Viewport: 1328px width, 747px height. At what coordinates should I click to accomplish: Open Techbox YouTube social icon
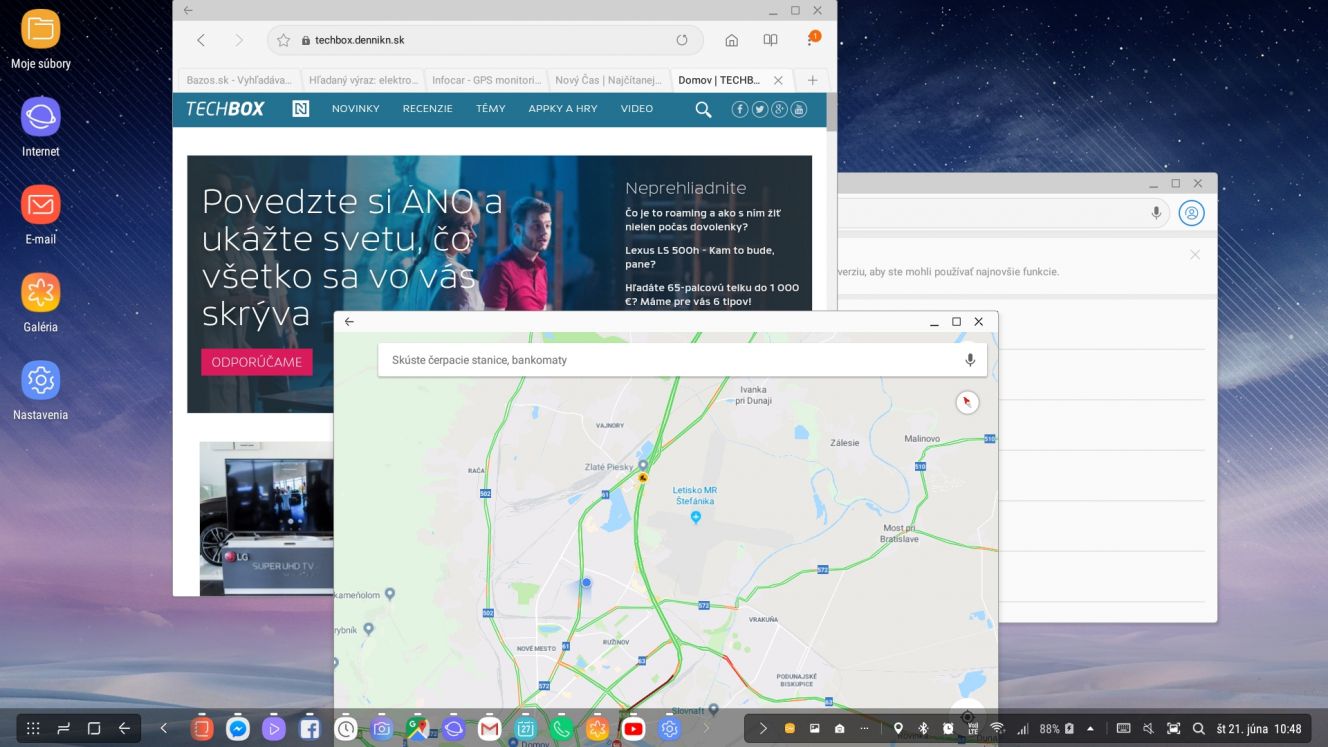798,110
